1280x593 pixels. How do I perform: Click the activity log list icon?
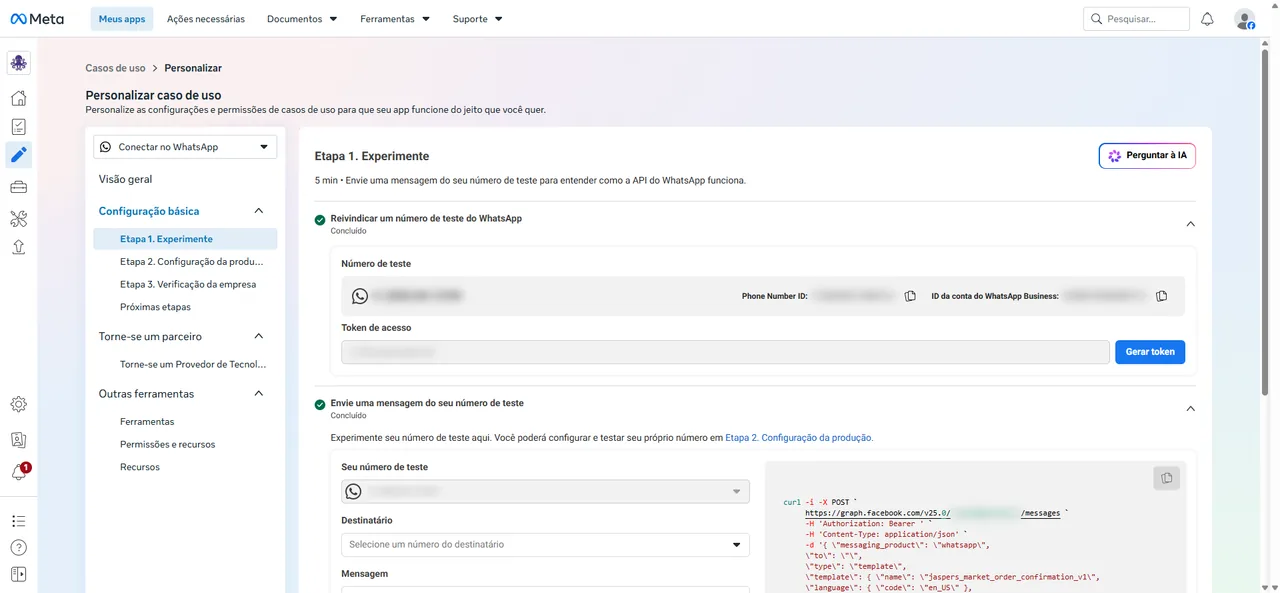[19, 521]
